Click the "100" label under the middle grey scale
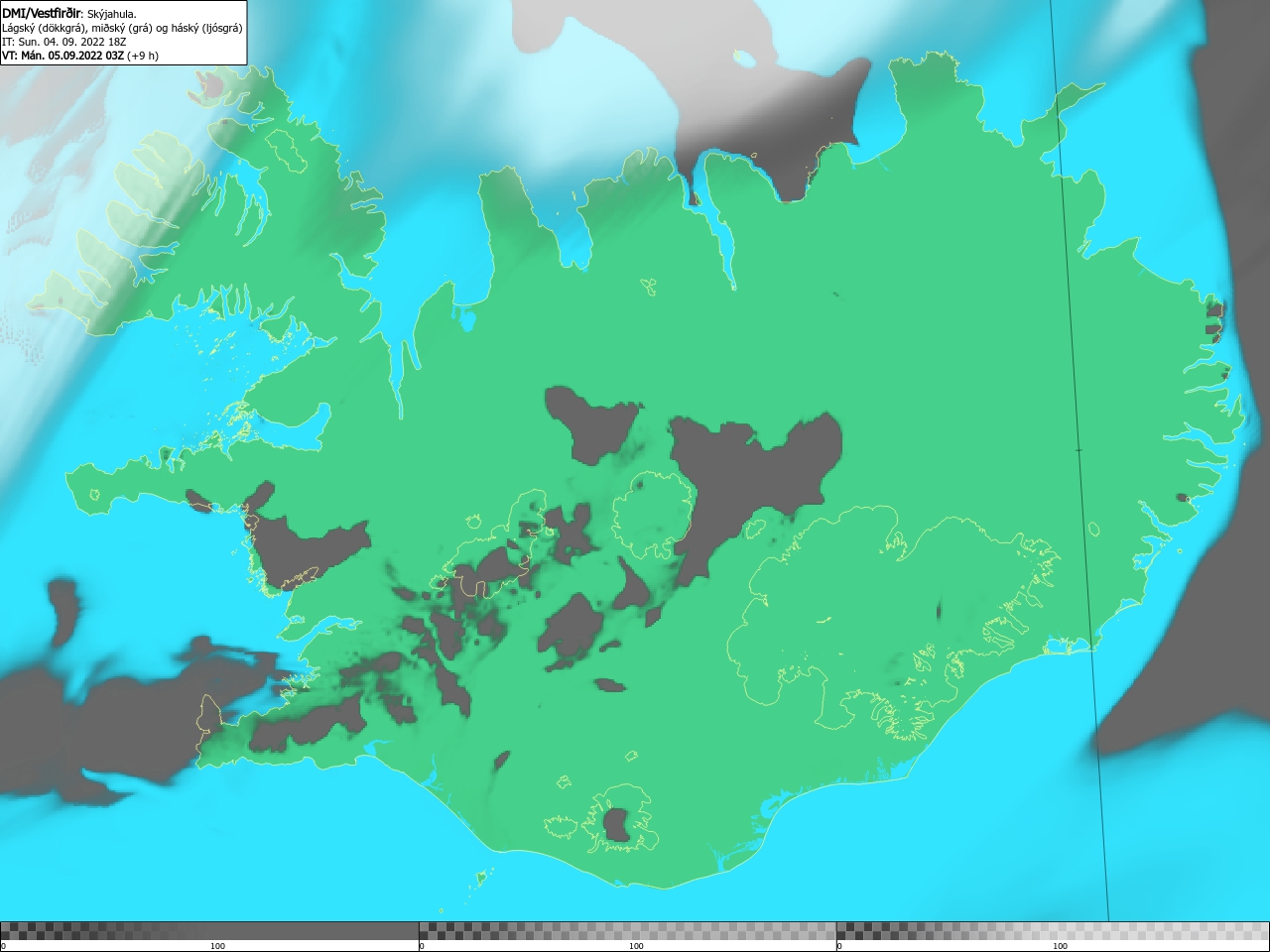 636,946
